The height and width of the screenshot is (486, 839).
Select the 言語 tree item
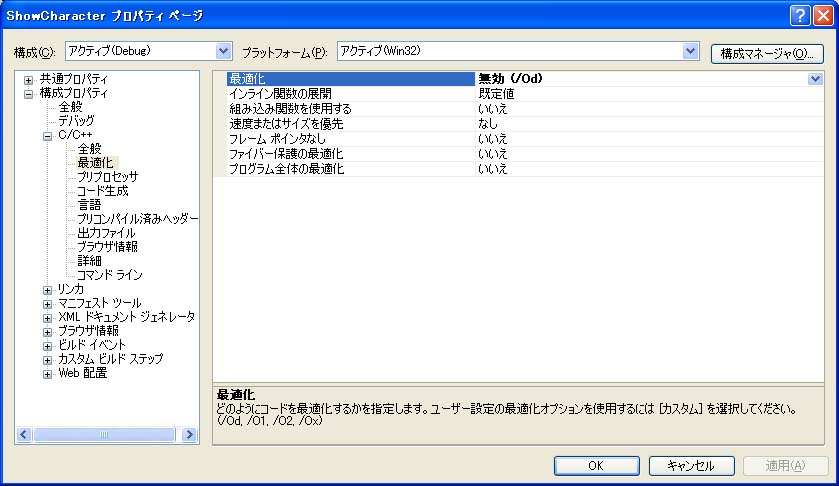[x=89, y=205]
